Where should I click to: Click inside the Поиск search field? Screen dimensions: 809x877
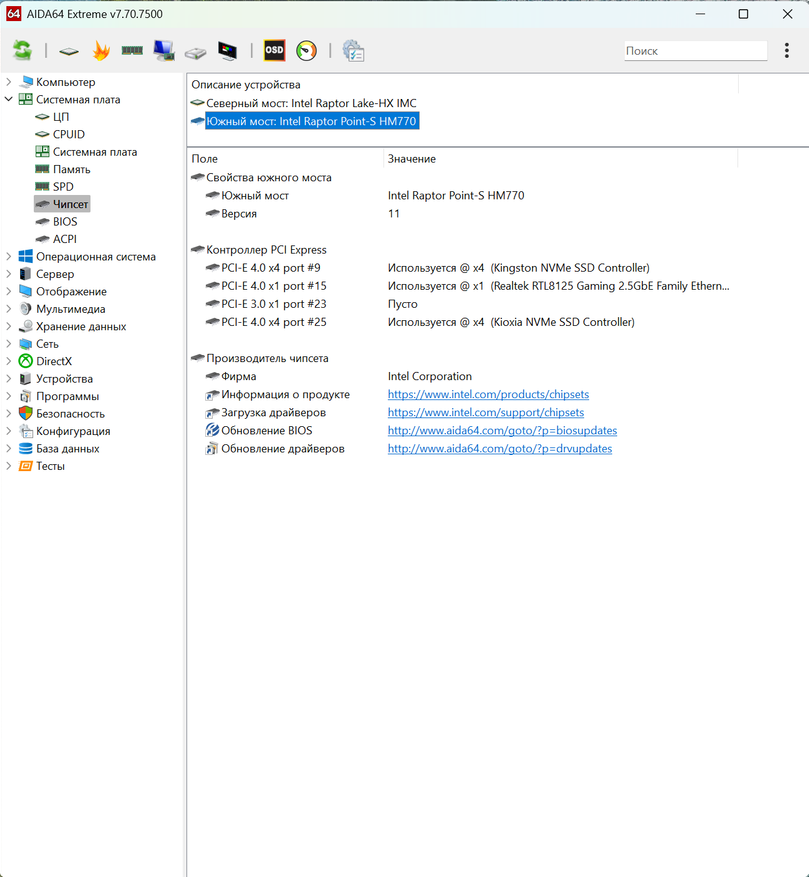click(695, 51)
